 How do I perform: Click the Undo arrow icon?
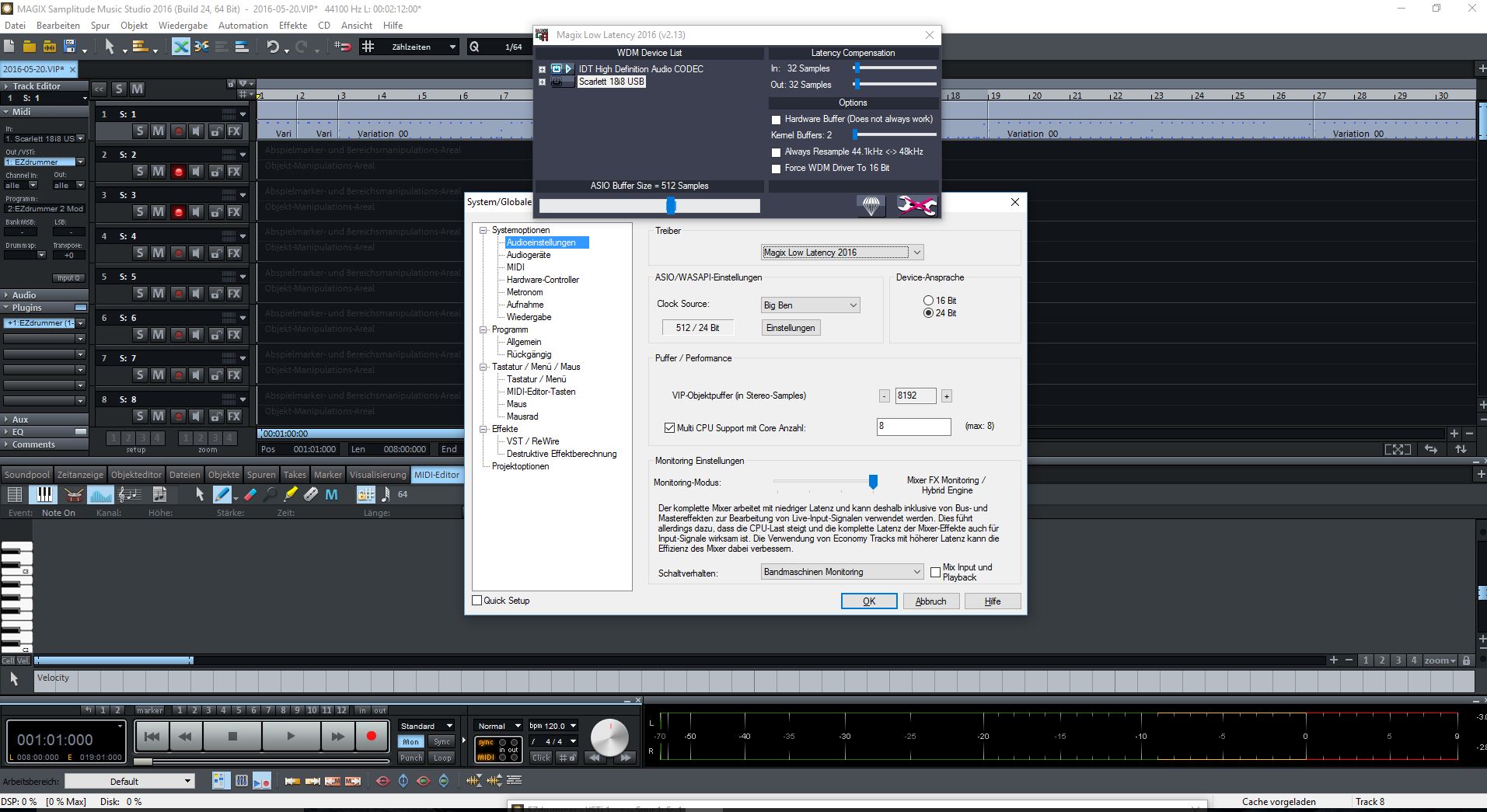273,47
